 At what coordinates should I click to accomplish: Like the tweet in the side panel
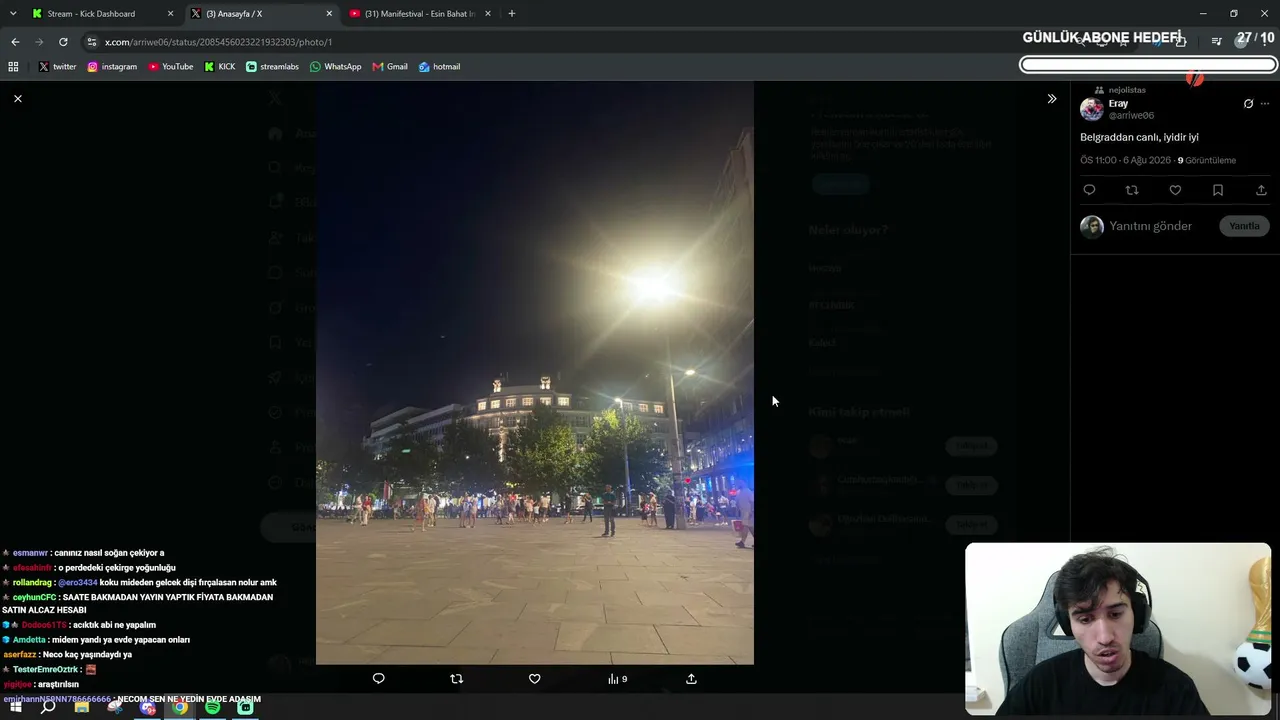1175,190
